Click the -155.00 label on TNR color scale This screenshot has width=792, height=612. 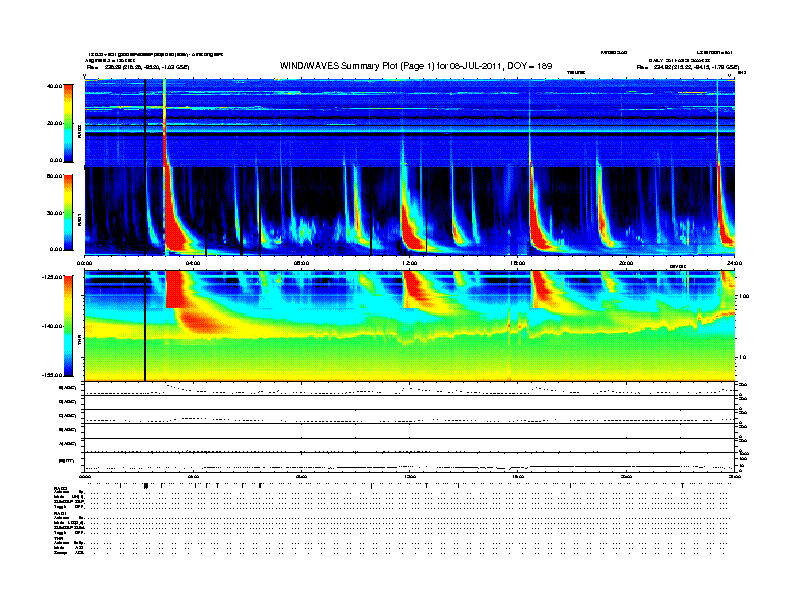tap(53, 375)
